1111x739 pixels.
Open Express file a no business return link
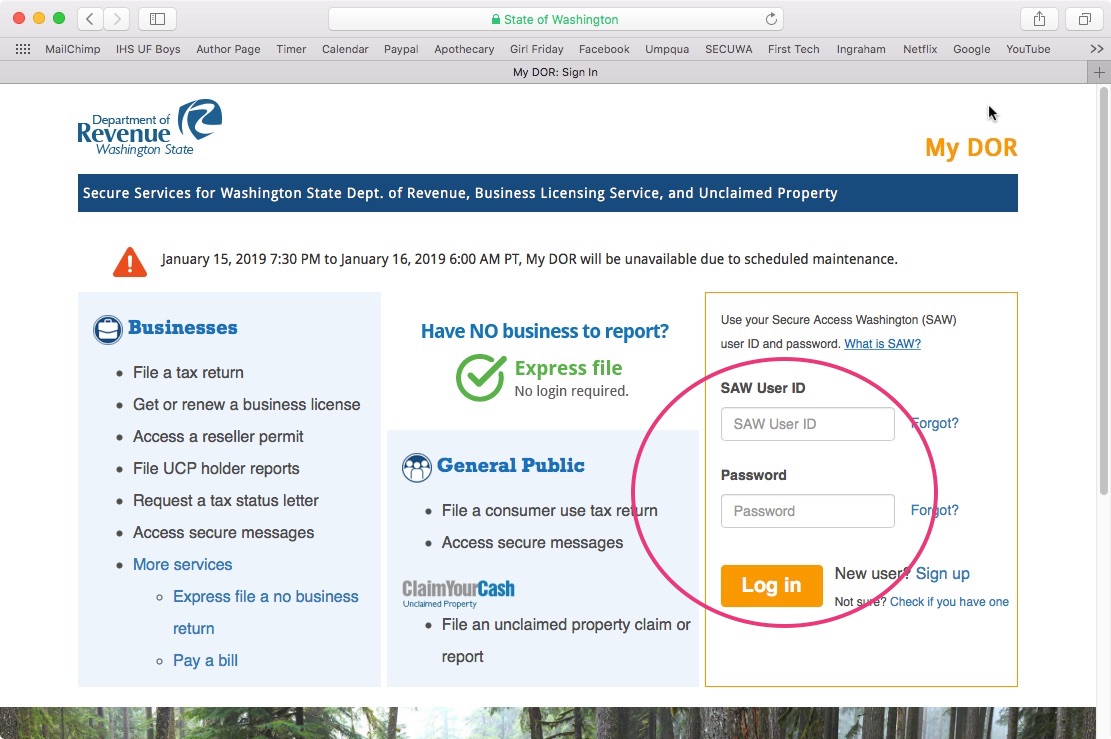click(x=266, y=612)
